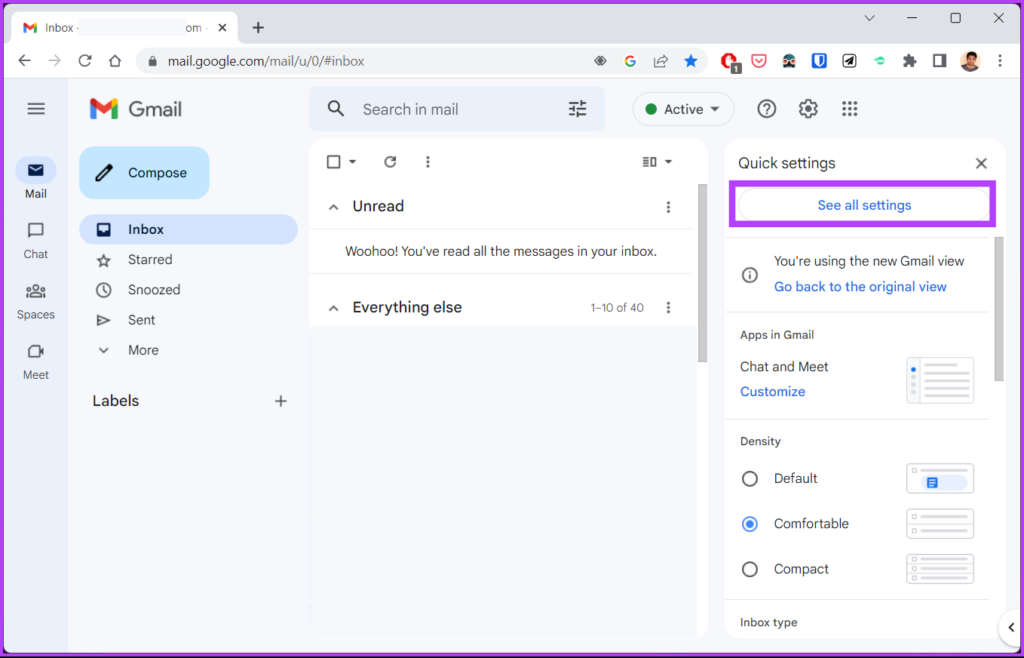
Task: Open the Inbox folder
Action: [x=188, y=230]
